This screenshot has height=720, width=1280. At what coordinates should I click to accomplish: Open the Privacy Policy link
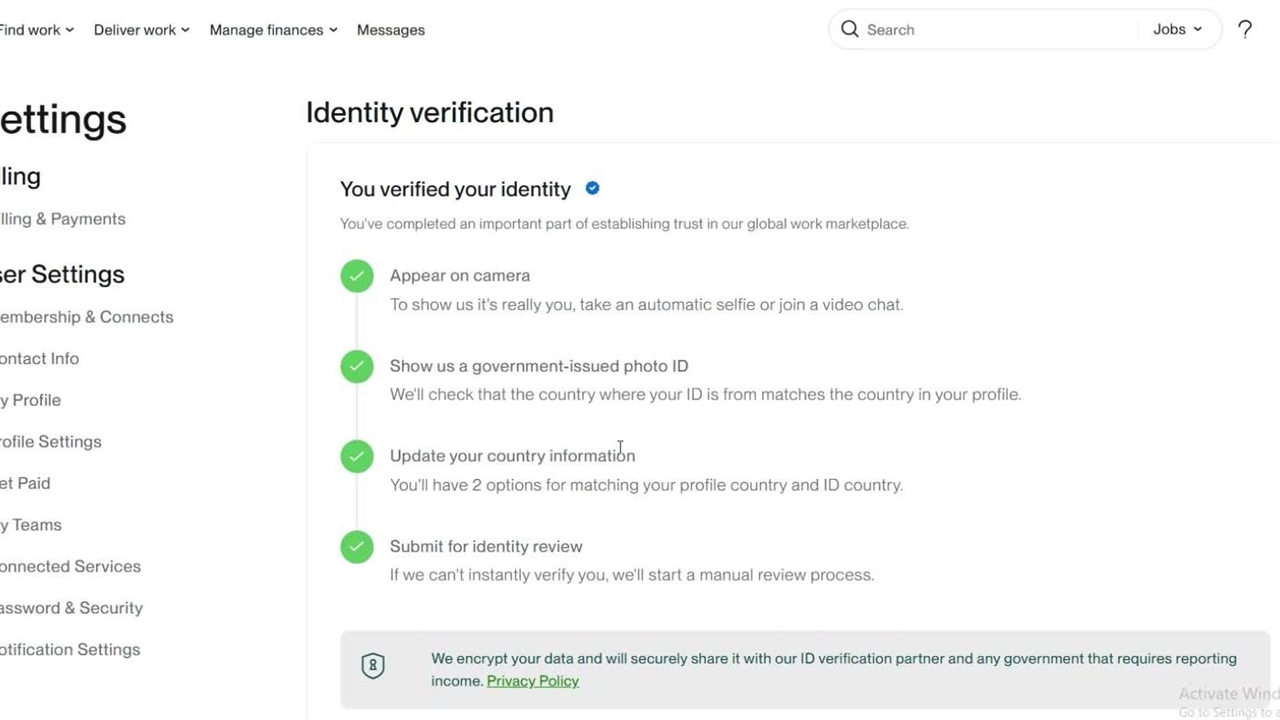[x=532, y=681]
